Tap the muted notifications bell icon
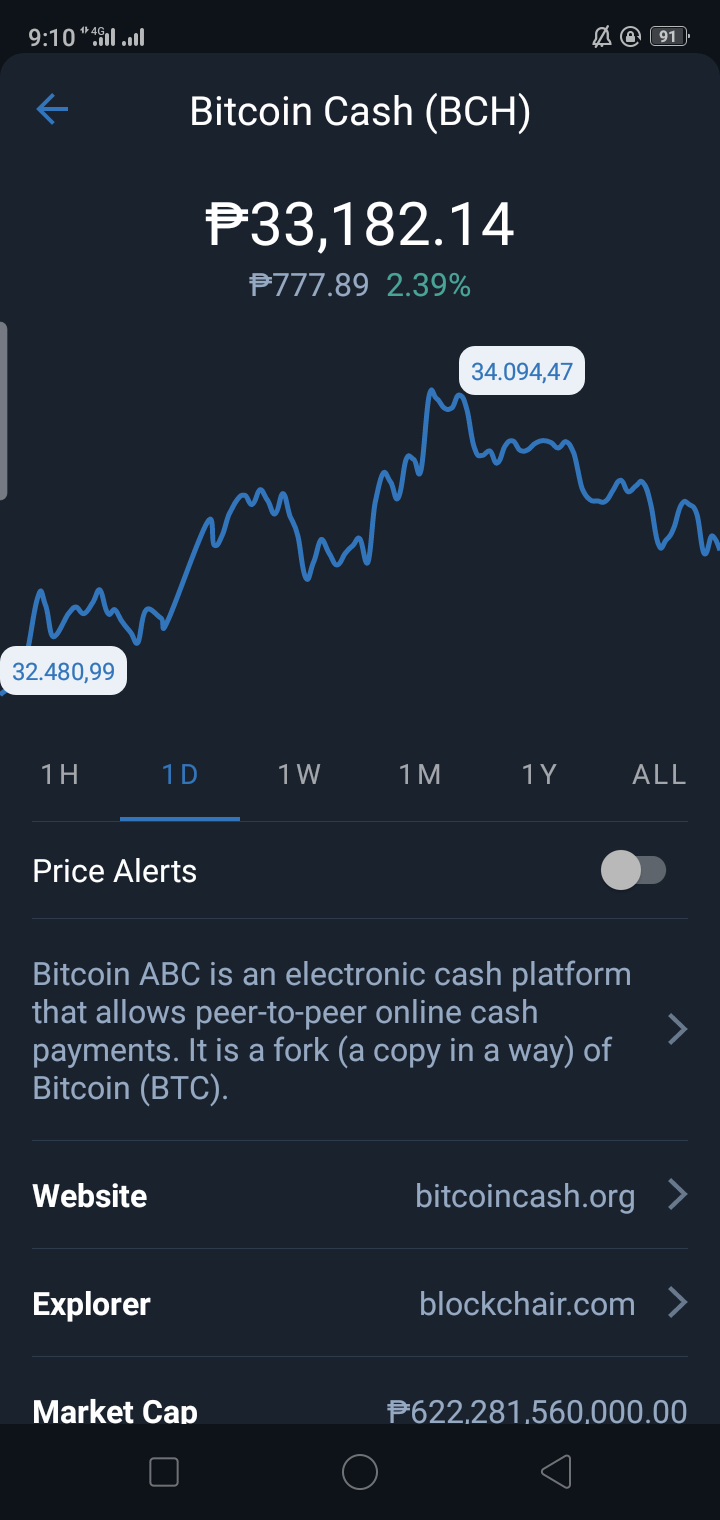 click(601, 37)
